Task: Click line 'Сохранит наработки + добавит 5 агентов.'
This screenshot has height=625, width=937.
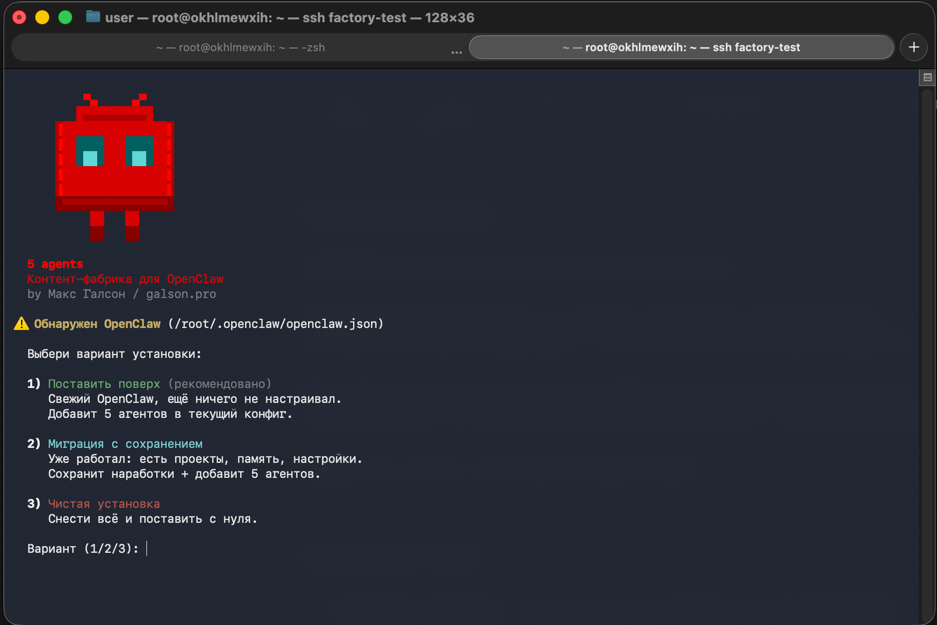Action: click(x=184, y=474)
